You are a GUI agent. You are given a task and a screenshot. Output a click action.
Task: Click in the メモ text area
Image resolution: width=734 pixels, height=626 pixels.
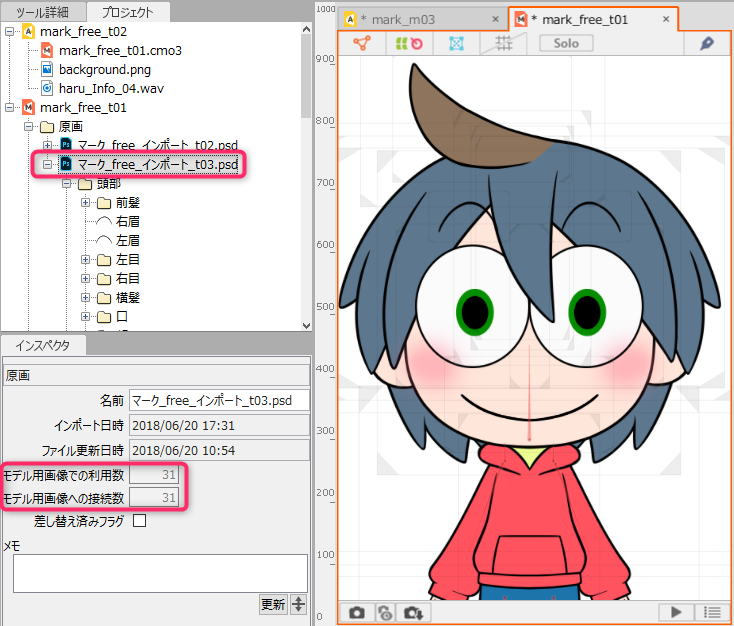click(160, 573)
